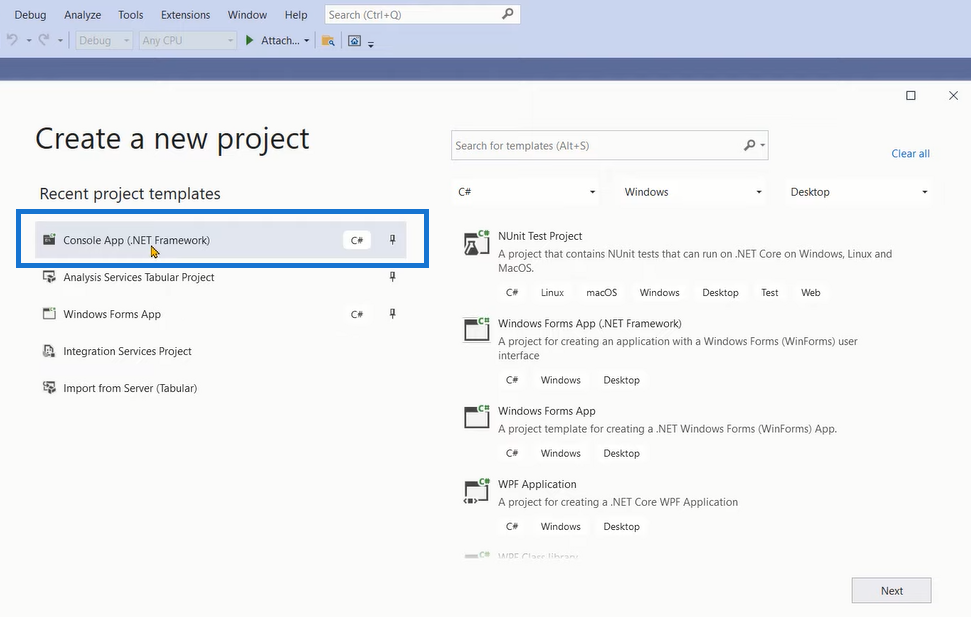Click the Console App (.NET Framework) icon
Viewport: 971px width, 617px height.
[49, 240]
